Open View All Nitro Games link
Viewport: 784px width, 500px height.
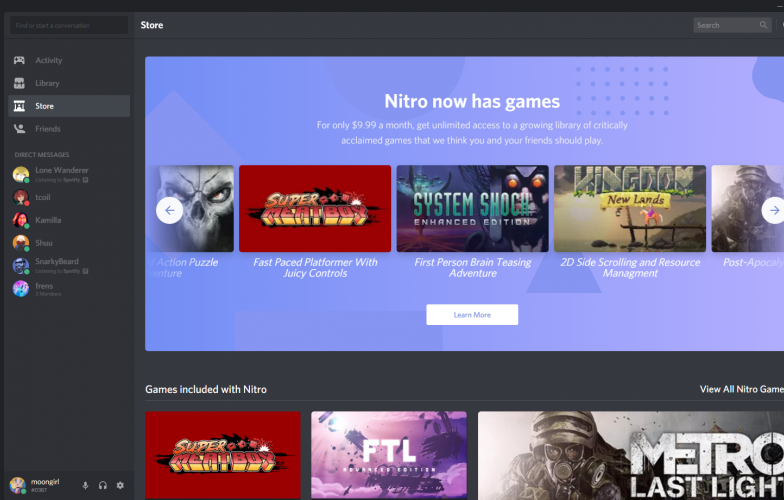740,389
